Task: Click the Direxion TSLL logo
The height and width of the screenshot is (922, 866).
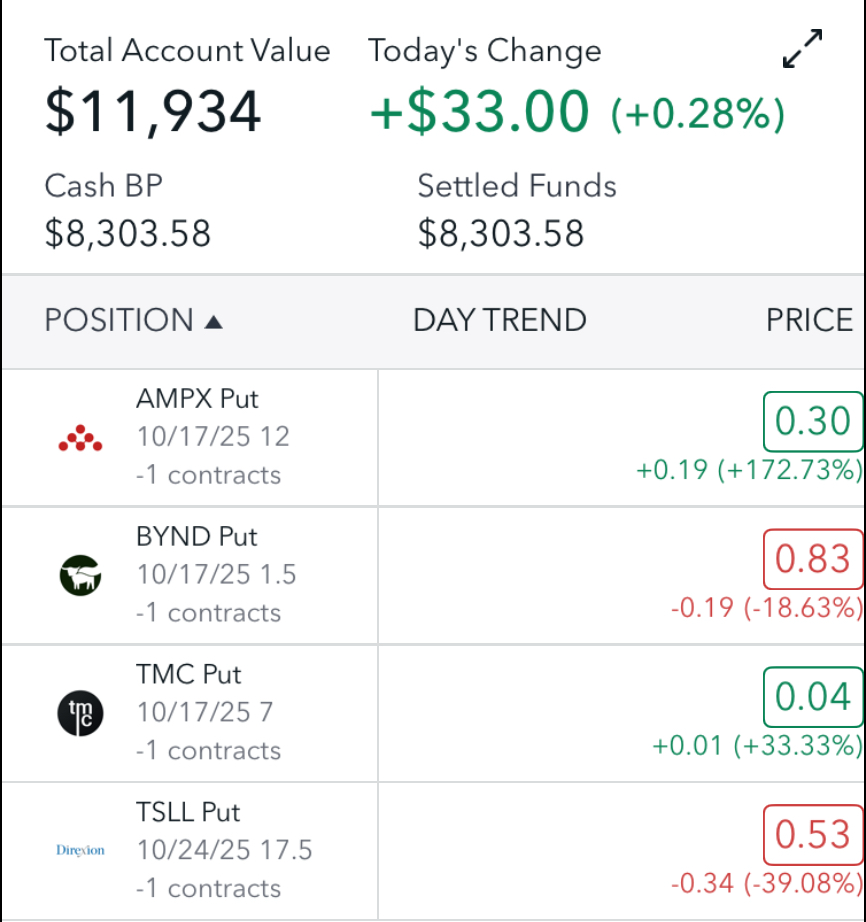Action: (80, 850)
